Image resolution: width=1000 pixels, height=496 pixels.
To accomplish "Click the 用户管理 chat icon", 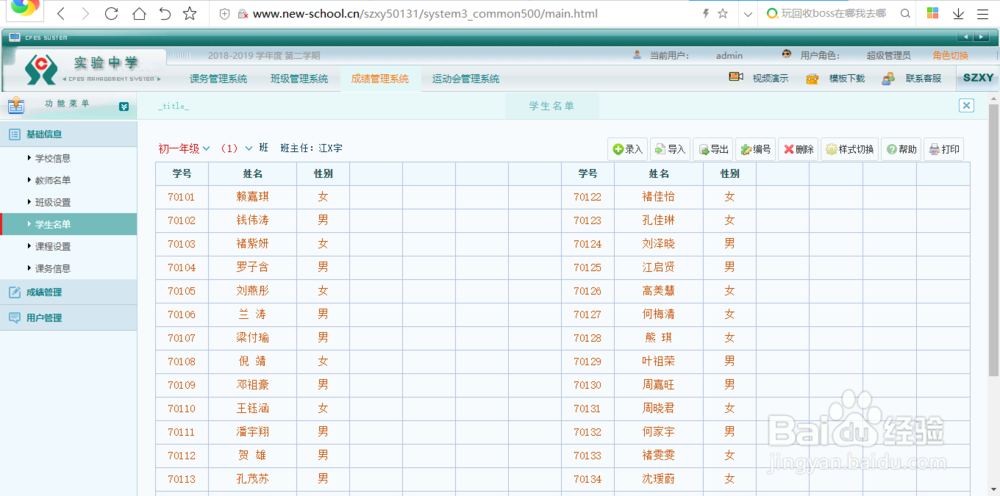I will pos(14,317).
